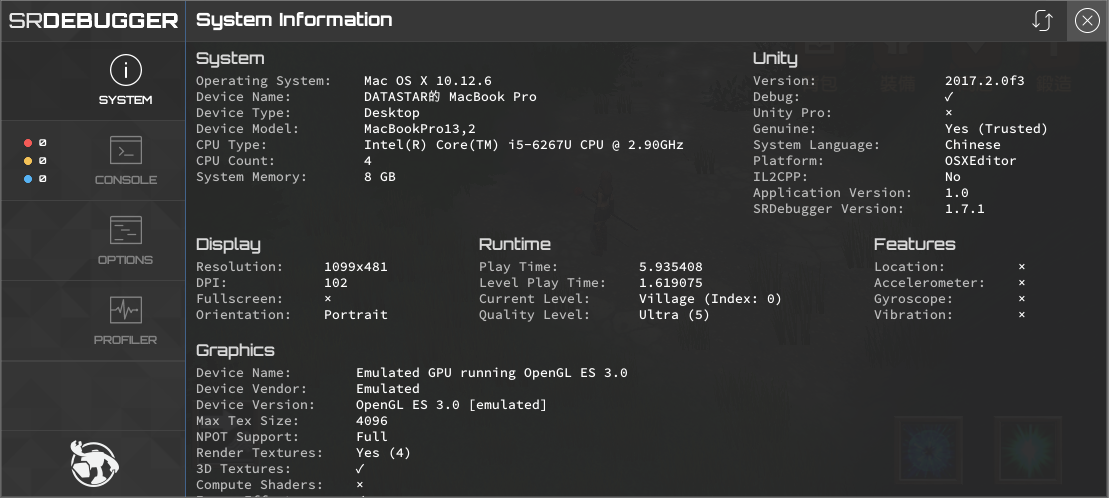
Task: Click the OpenGL ES 3.0 [emulated] version
Action: [451, 405]
